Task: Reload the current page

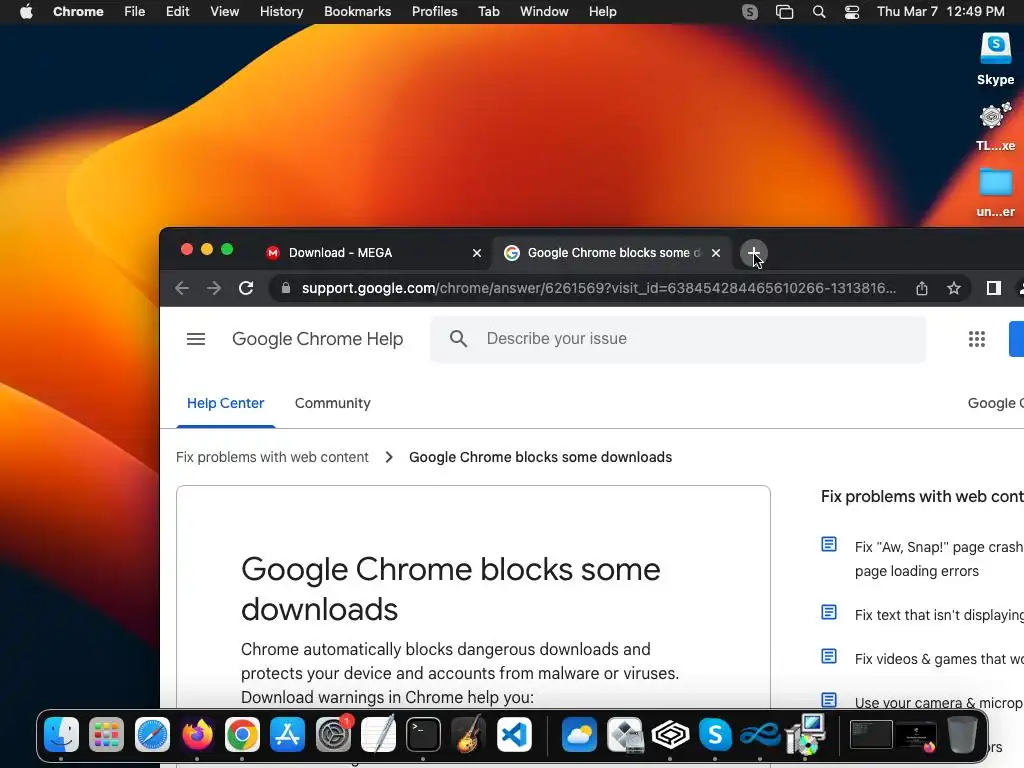Action: point(246,288)
